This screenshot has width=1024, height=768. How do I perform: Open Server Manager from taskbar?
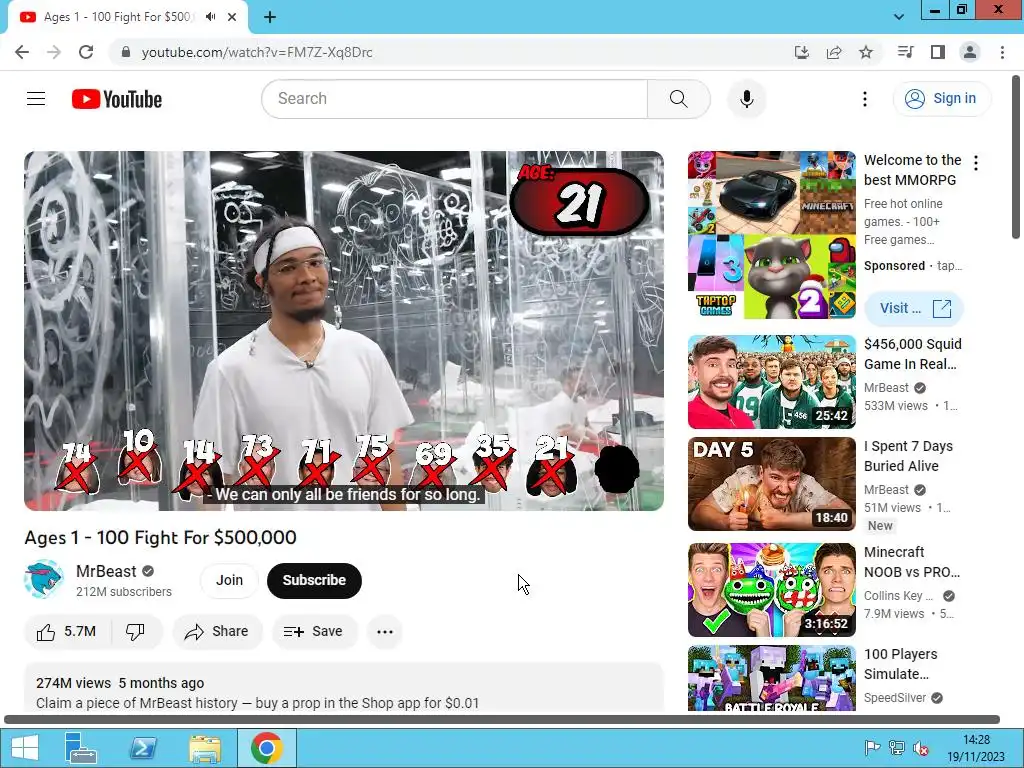tap(81, 748)
